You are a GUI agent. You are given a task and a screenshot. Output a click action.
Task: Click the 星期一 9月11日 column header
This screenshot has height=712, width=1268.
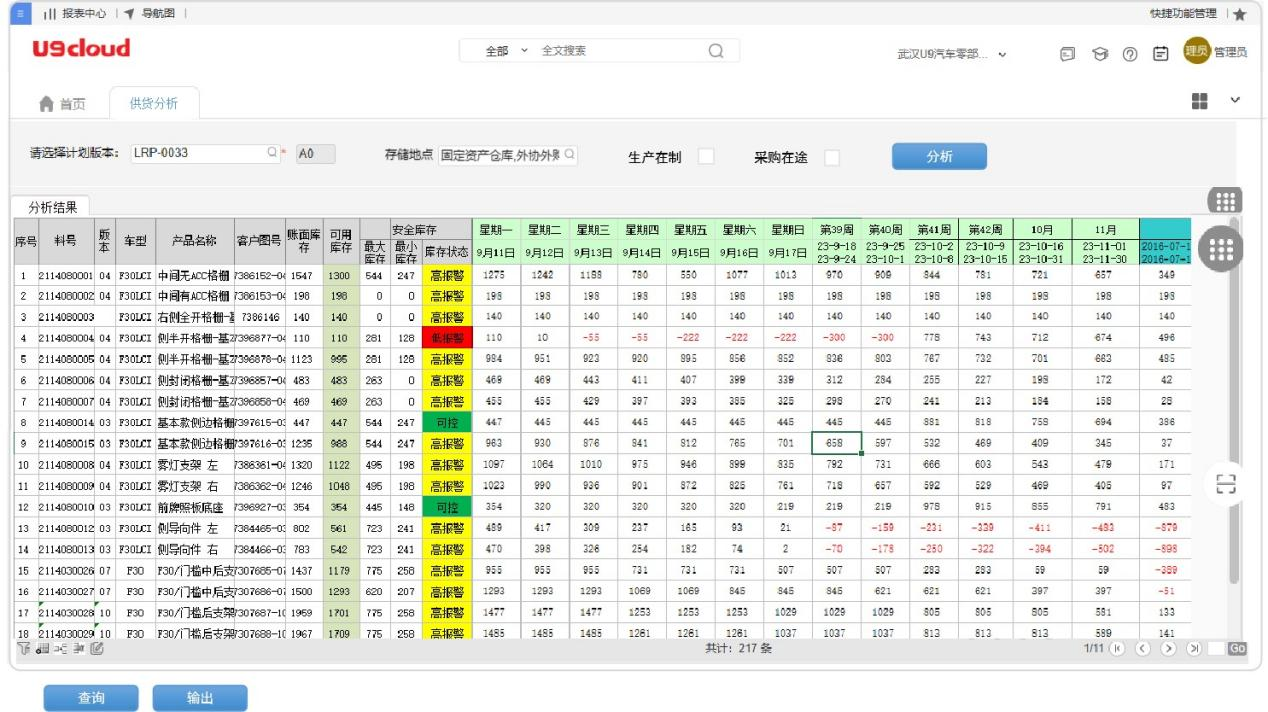point(497,241)
